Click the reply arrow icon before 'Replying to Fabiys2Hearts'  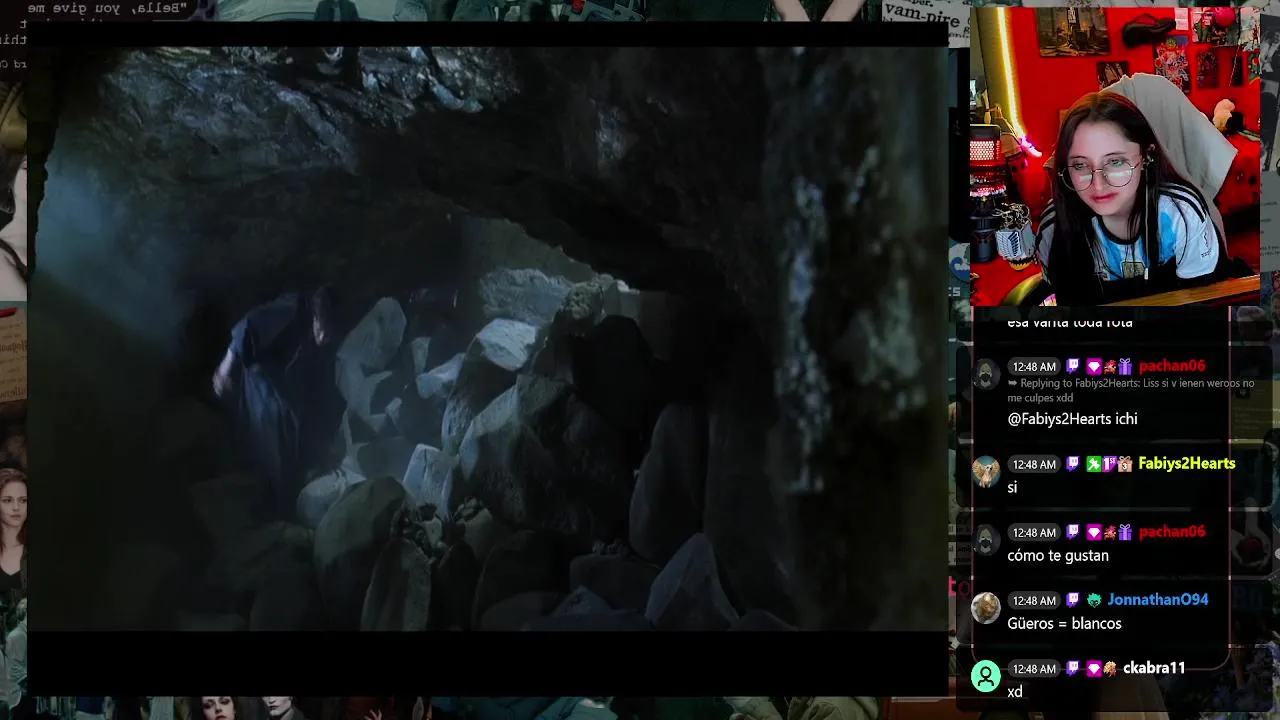tap(1012, 383)
